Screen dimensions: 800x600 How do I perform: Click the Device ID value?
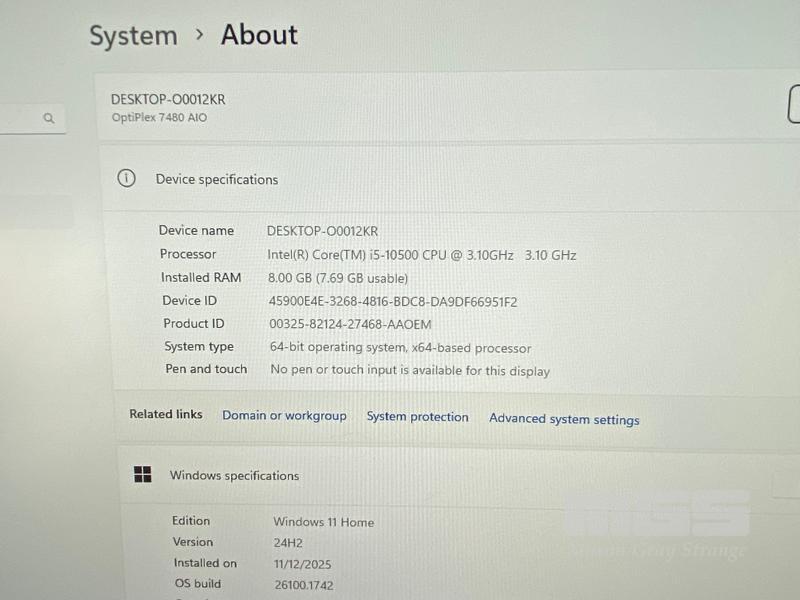coord(393,301)
